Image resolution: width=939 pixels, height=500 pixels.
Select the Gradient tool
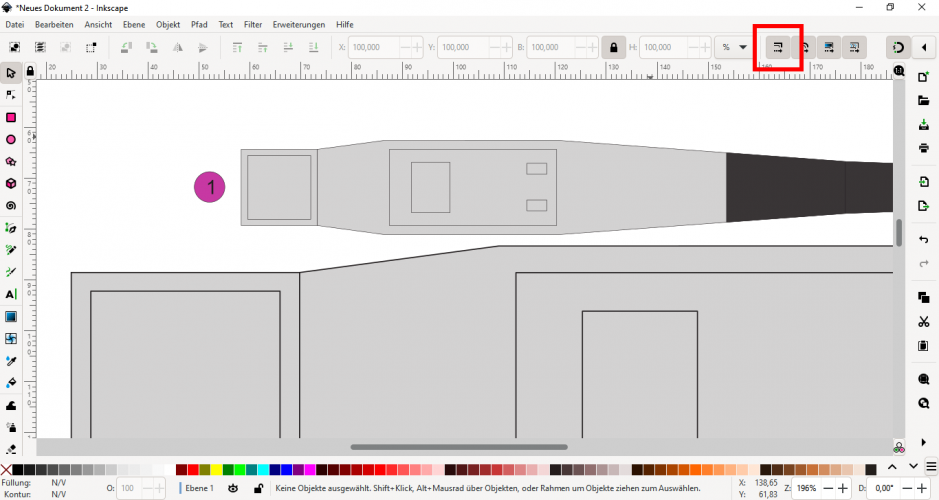[x=11, y=316]
